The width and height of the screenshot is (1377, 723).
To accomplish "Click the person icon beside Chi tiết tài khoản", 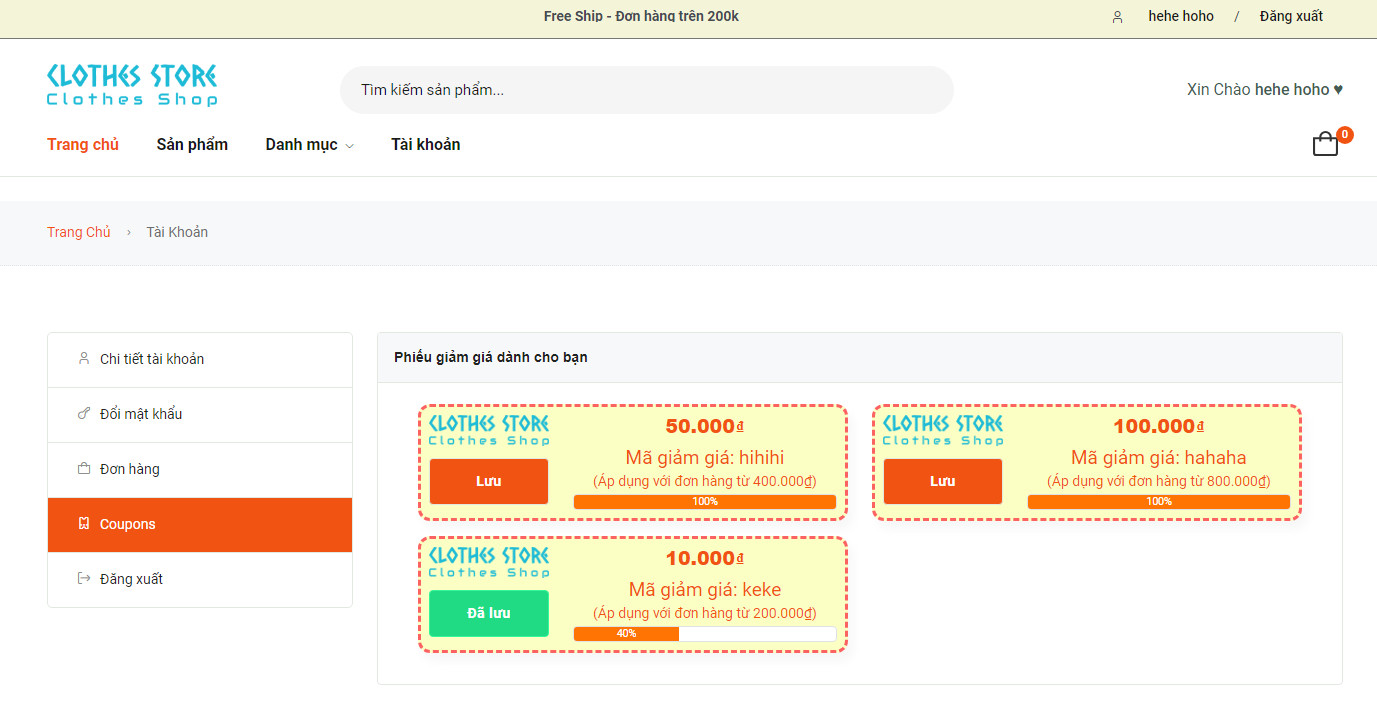I will [x=84, y=359].
